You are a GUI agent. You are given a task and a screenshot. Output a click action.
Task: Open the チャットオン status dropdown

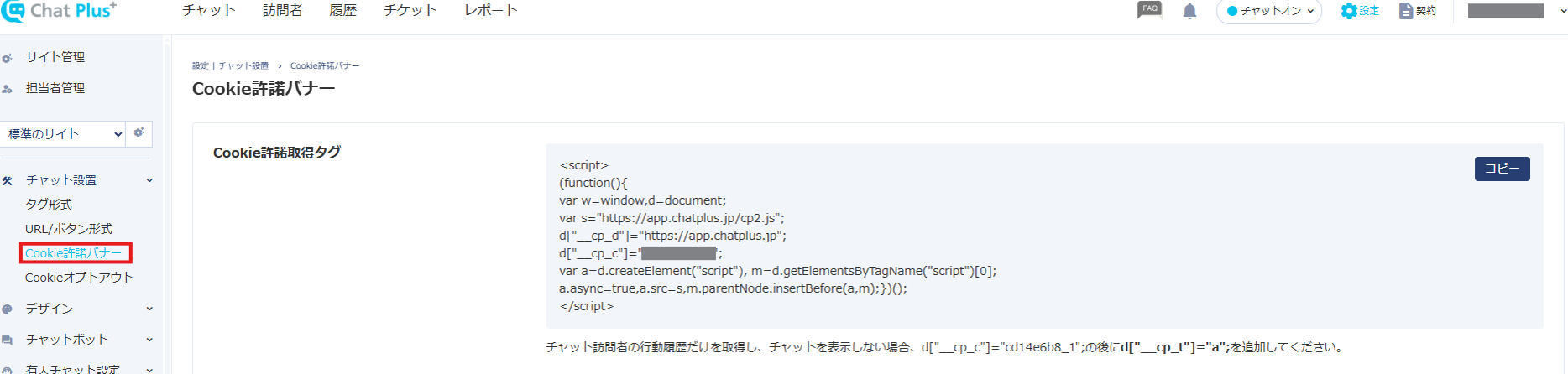[1269, 11]
